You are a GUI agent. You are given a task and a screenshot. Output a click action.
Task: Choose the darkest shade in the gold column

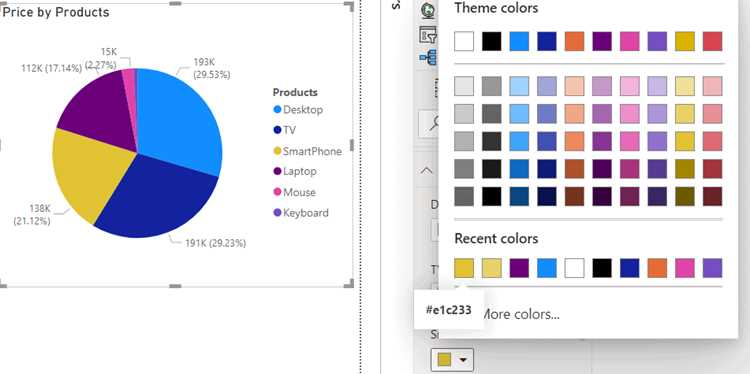[685, 197]
